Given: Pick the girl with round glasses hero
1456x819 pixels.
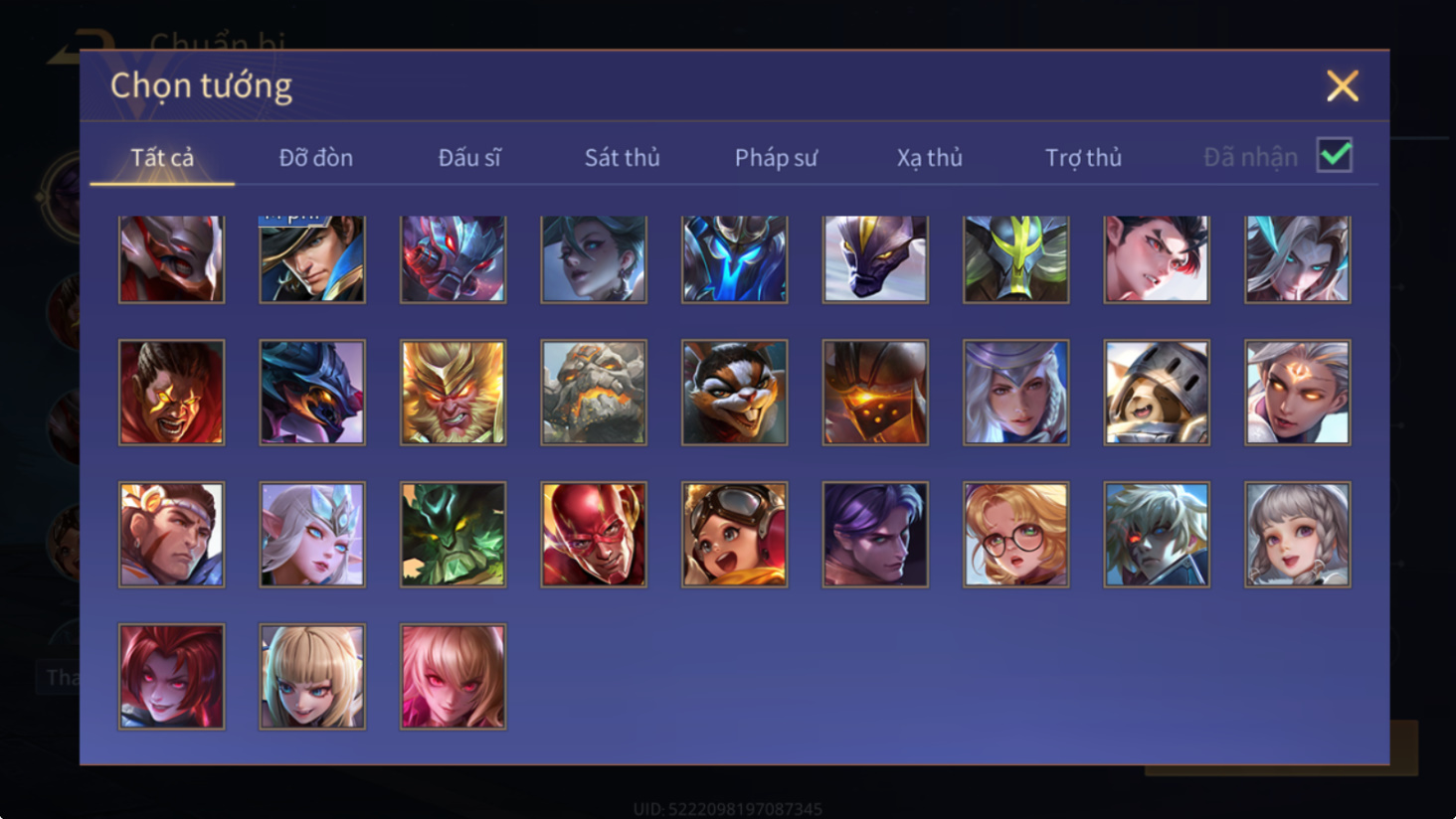Looking at the screenshot, I should (x=1016, y=535).
